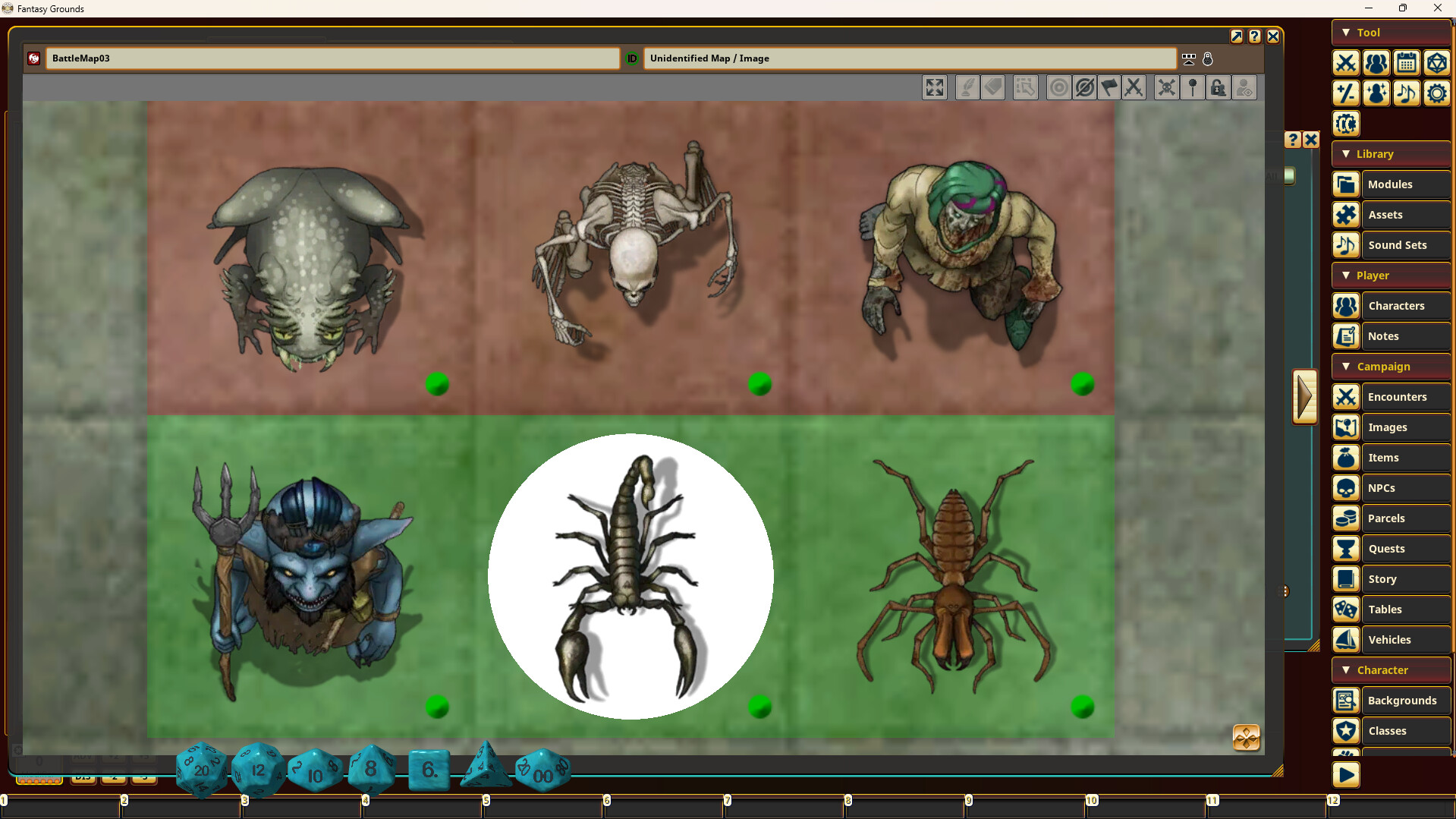Click hotkey bar slot 6
This screenshot has width=1456, height=819.
click(665, 807)
